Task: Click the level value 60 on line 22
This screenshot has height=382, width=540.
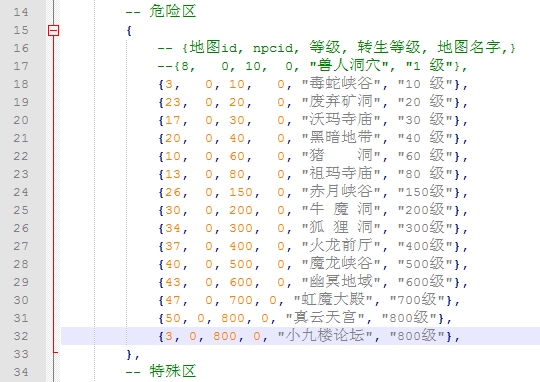Action: pos(237,156)
